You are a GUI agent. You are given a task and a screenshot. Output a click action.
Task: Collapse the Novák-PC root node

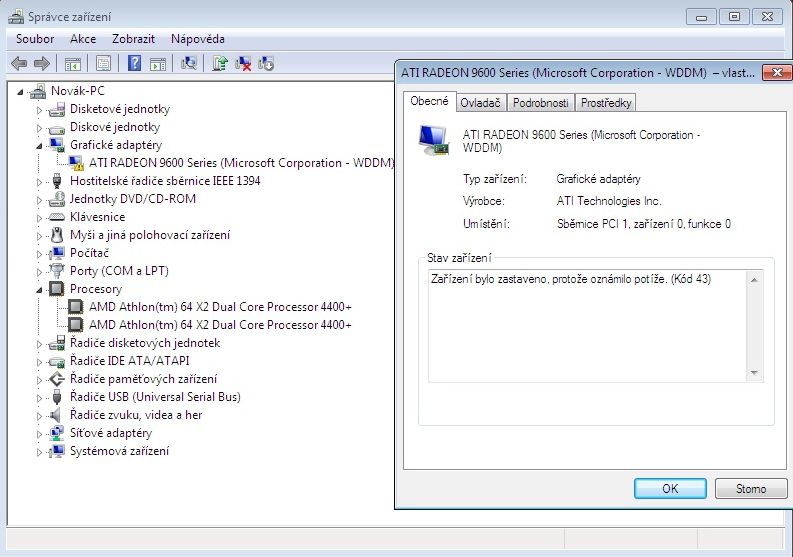[20, 92]
